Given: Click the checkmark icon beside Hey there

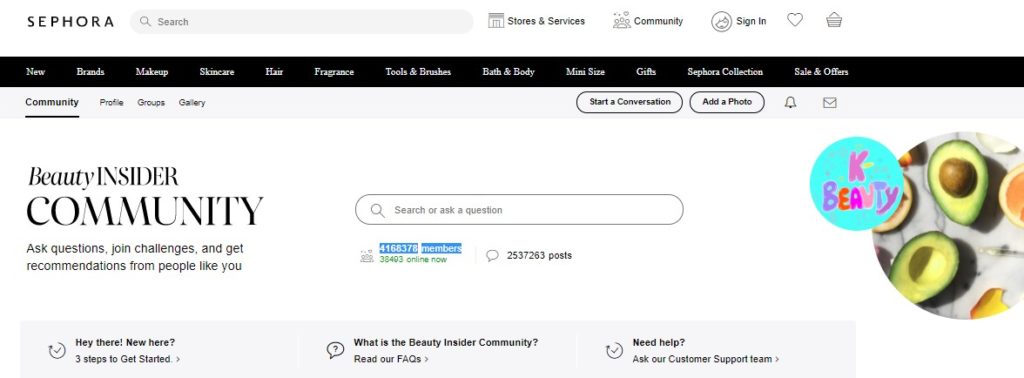Looking at the screenshot, I should (x=57, y=351).
